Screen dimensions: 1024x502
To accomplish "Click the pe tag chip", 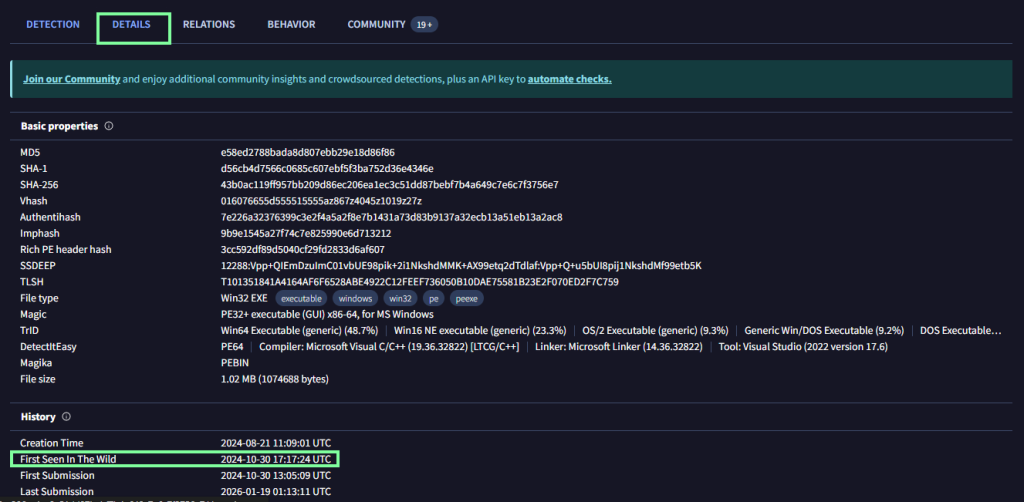I will coord(434,298).
